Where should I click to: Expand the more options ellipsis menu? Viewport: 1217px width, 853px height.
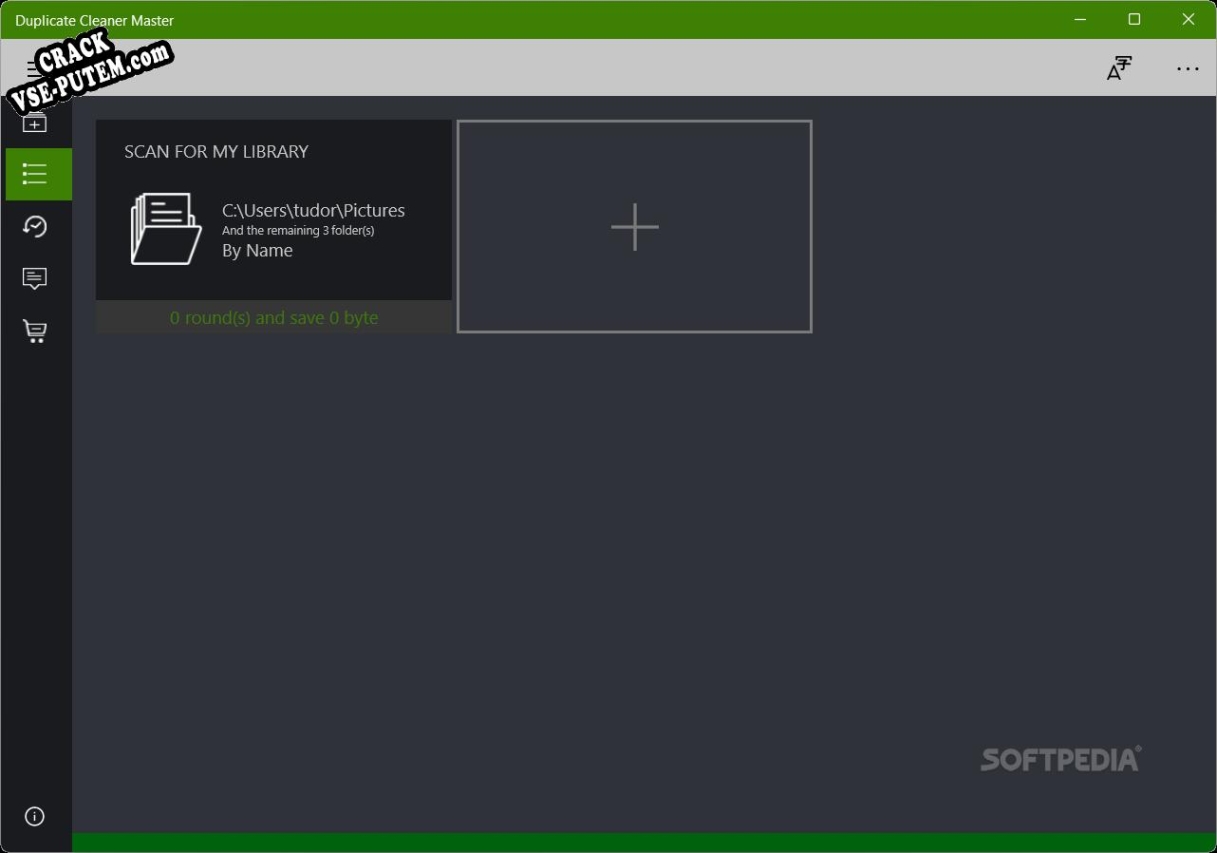tap(1188, 69)
